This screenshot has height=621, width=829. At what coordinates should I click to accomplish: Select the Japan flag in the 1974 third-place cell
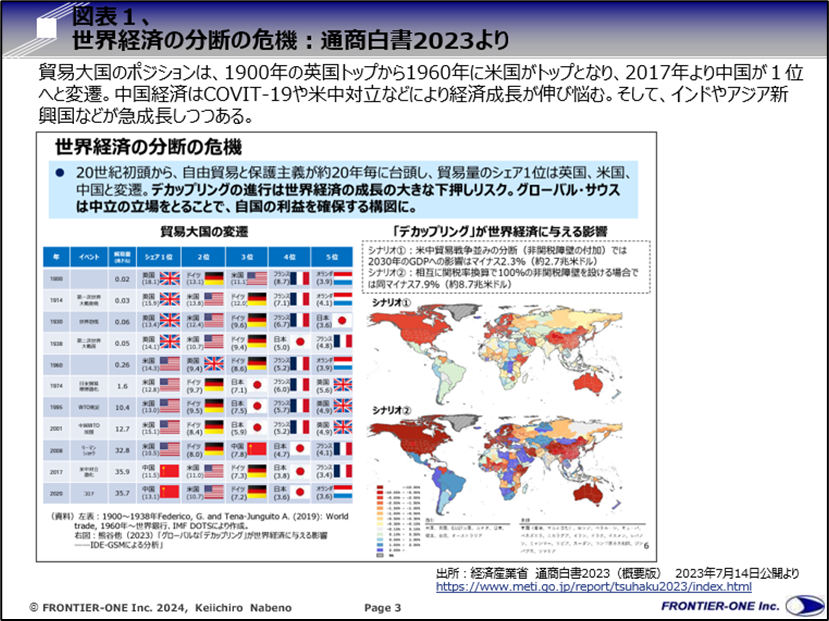258,387
